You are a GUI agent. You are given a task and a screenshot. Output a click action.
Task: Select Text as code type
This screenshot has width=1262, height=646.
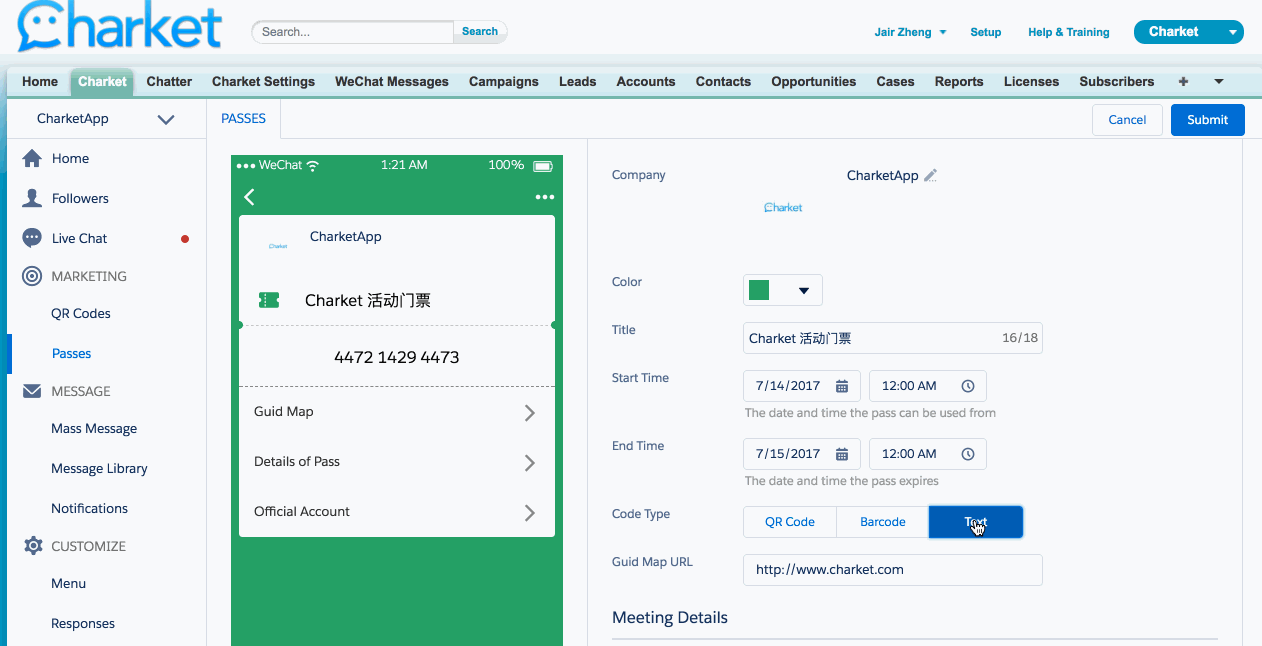(975, 522)
